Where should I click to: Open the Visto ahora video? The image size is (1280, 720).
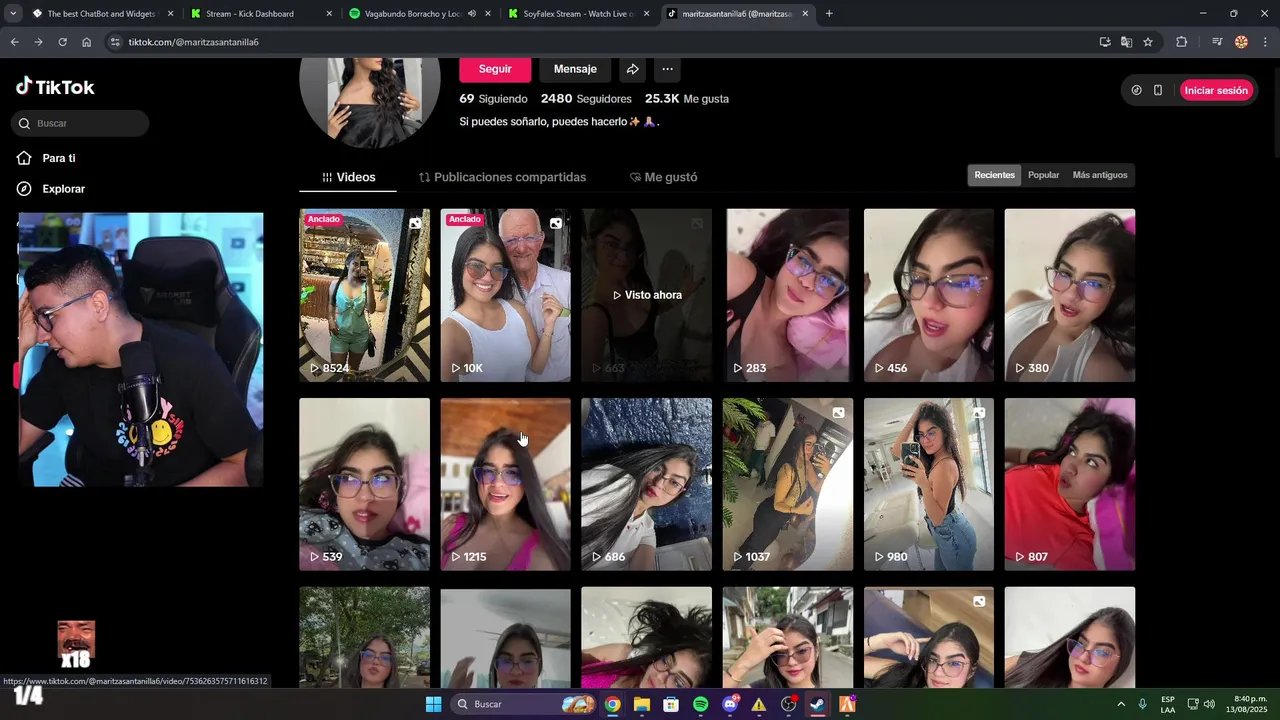click(x=646, y=295)
